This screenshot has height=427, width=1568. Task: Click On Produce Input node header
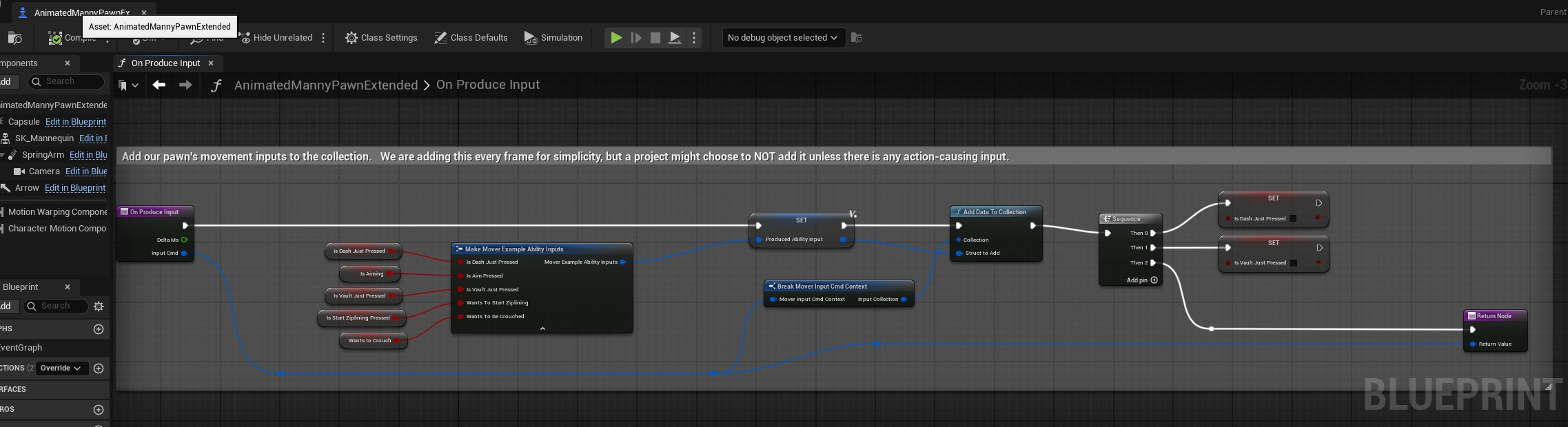click(x=155, y=212)
